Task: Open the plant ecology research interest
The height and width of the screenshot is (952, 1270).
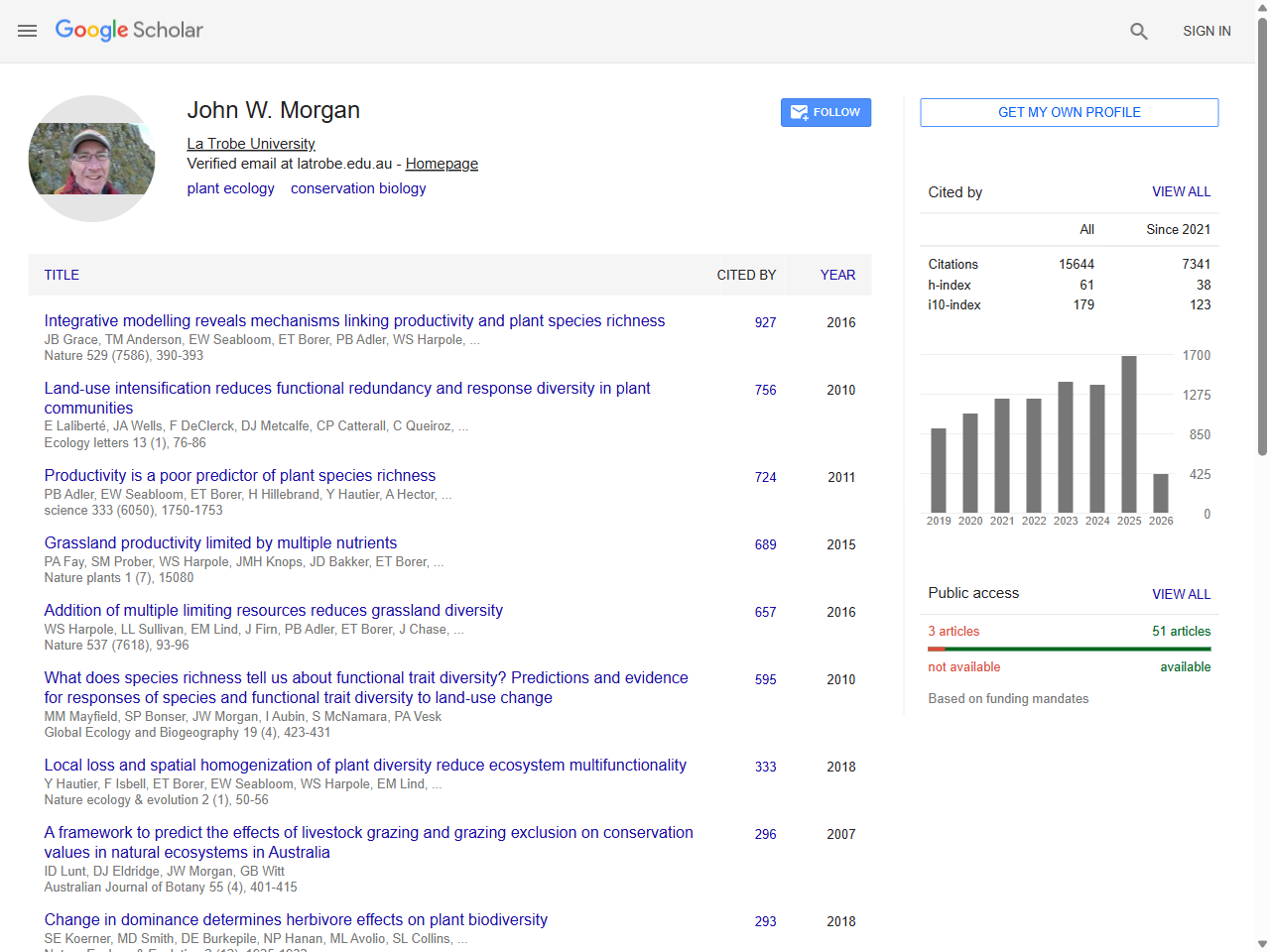Action: coord(230,188)
